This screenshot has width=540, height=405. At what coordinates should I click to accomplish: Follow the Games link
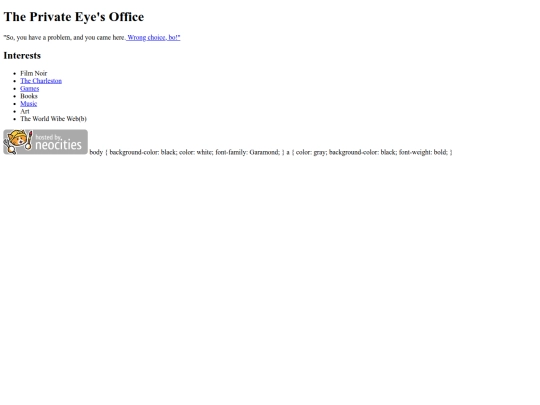(x=30, y=89)
